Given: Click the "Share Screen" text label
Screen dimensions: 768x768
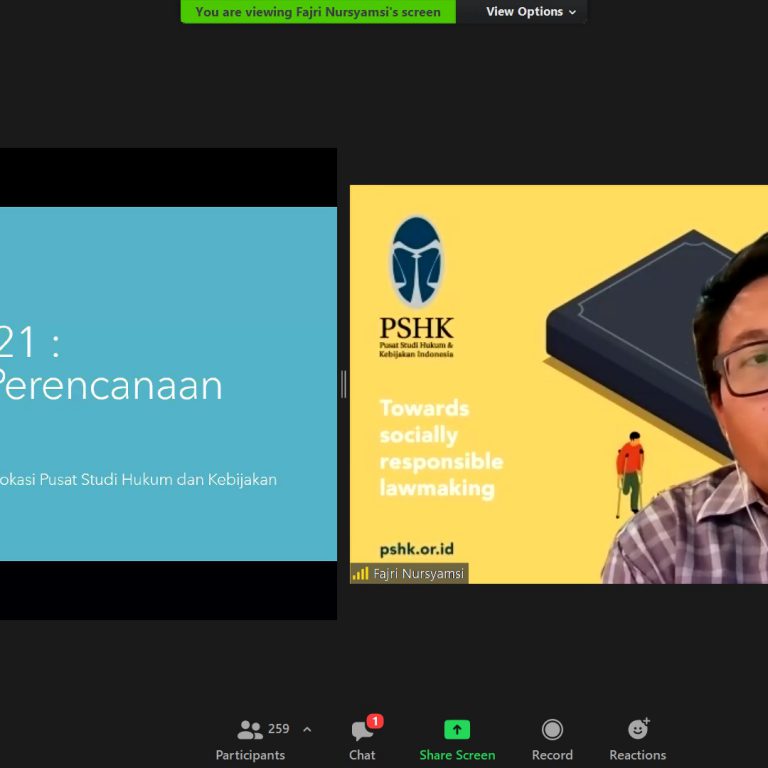Looking at the screenshot, I should (457, 755).
